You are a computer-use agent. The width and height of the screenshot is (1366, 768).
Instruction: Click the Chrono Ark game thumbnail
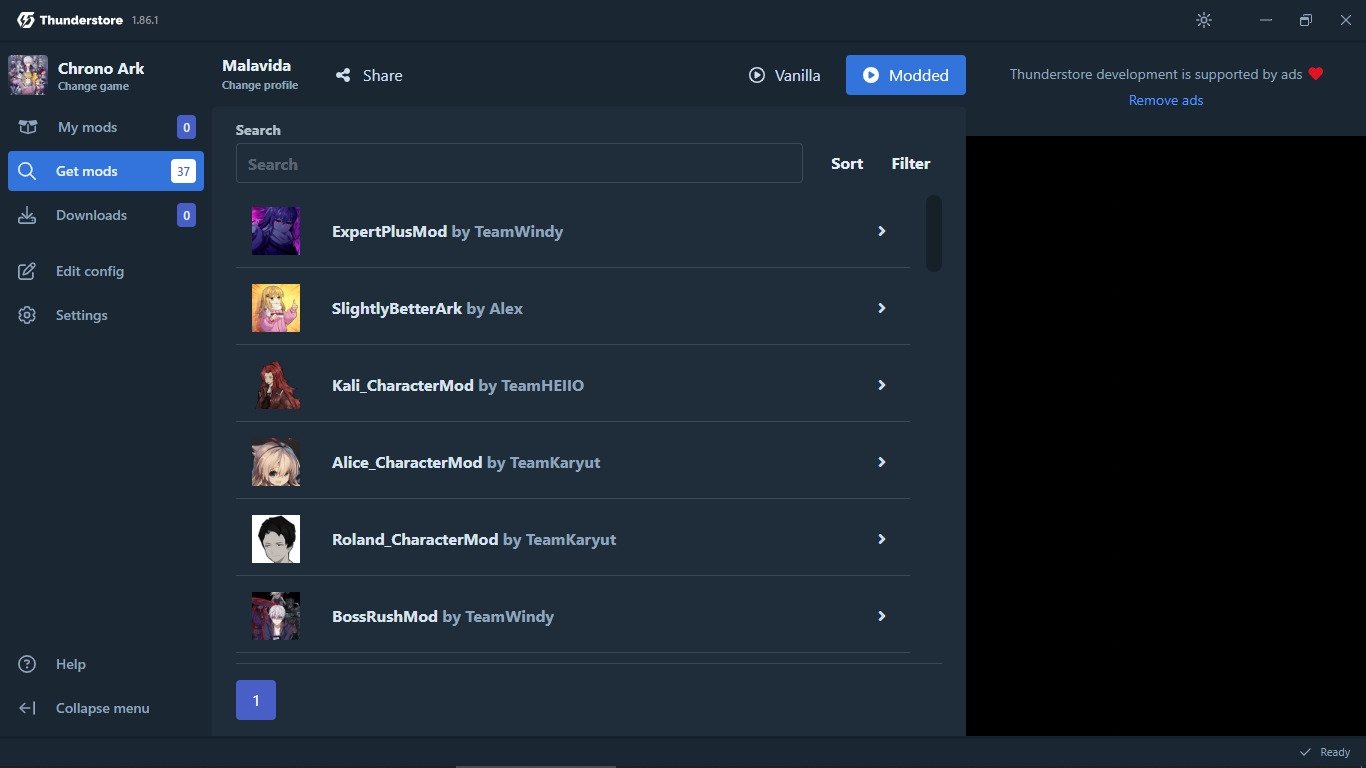click(27, 75)
